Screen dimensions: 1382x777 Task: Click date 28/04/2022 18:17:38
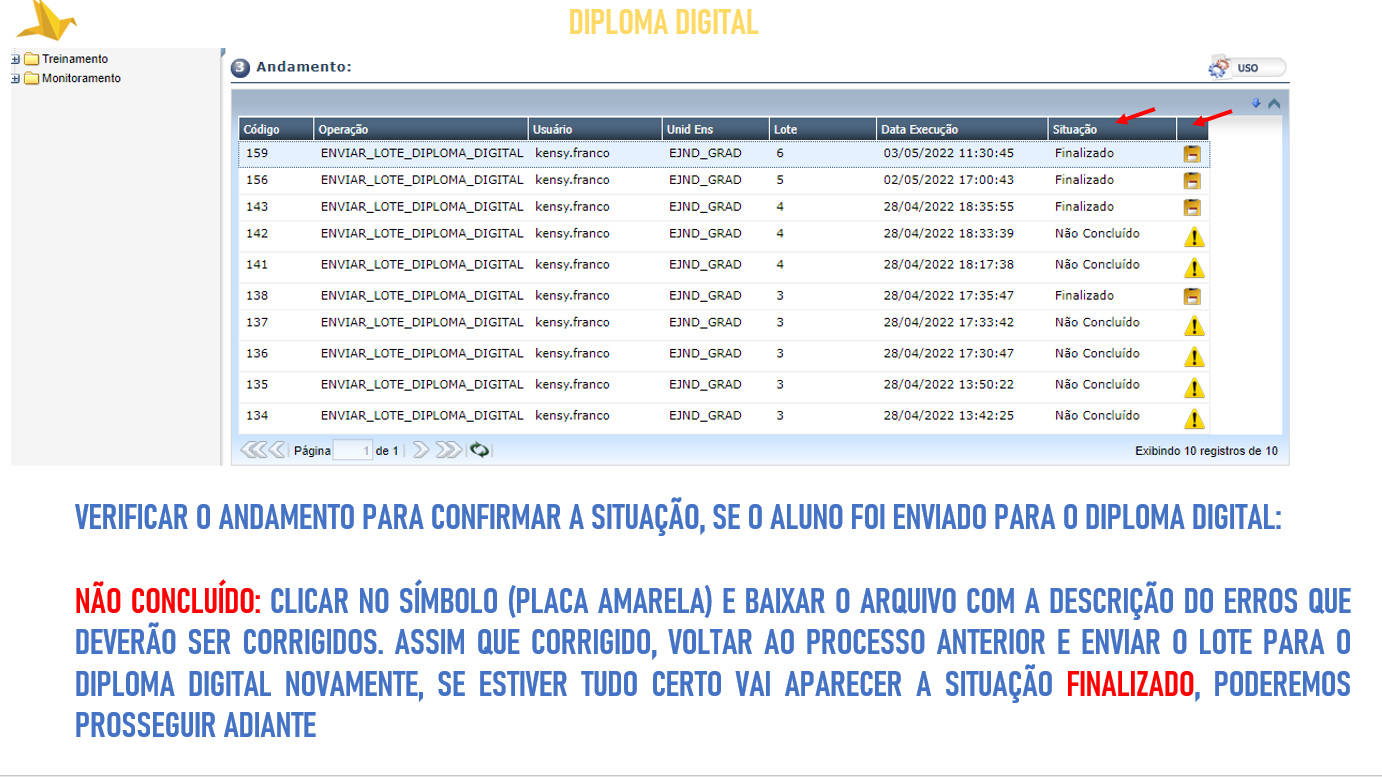pyautogui.click(x=949, y=265)
